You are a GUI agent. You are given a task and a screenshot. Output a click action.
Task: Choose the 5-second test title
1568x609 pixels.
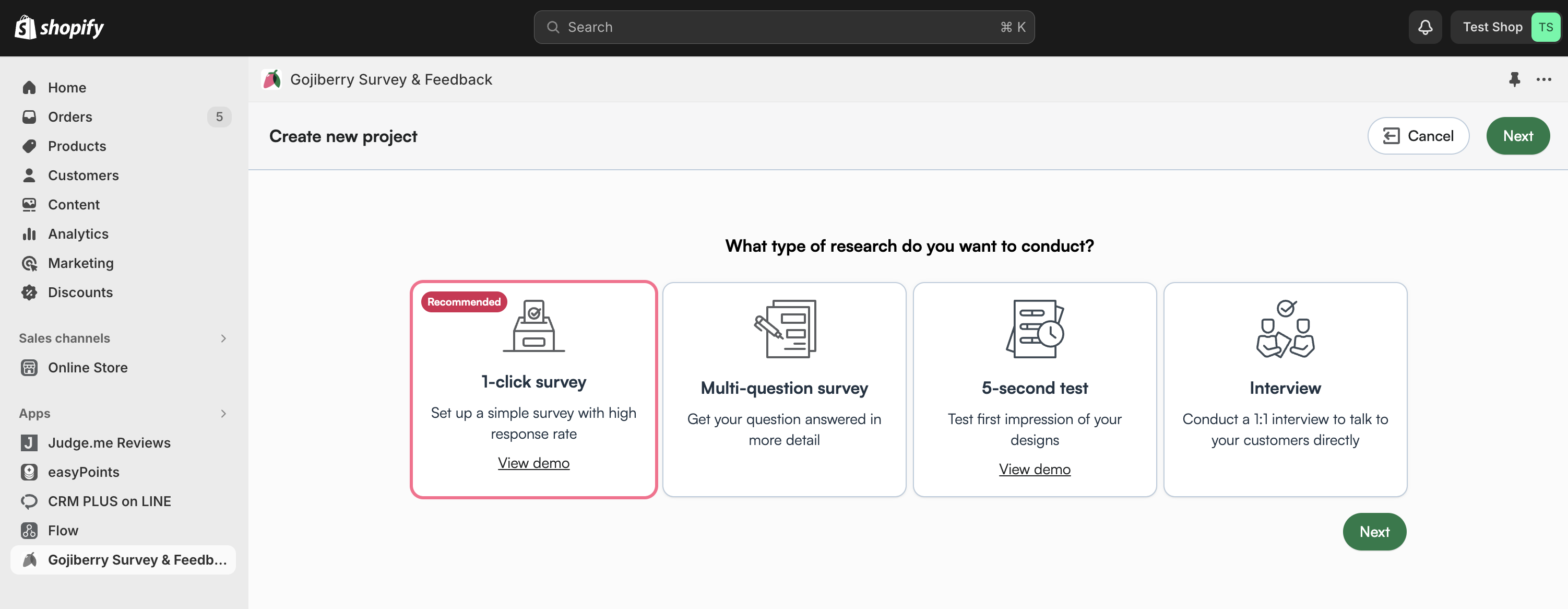point(1035,388)
